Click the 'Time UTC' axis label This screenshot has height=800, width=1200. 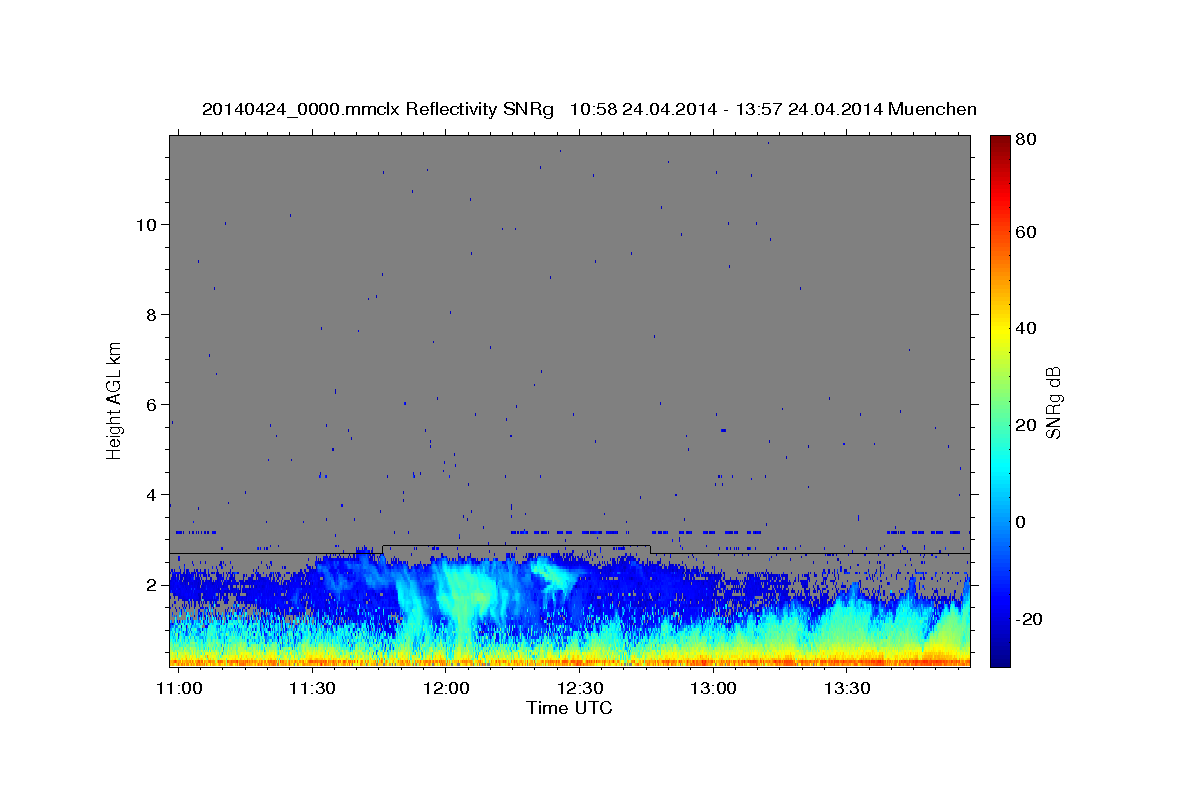point(569,708)
